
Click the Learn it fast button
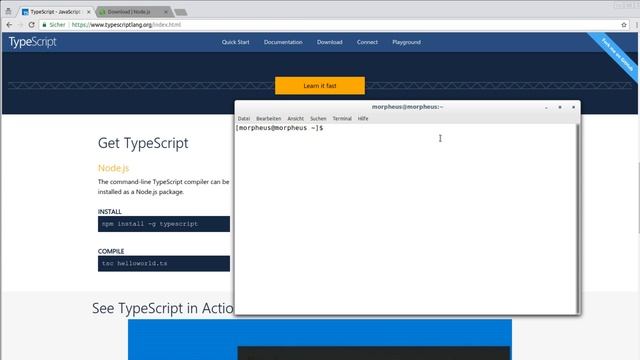pyautogui.click(x=320, y=86)
